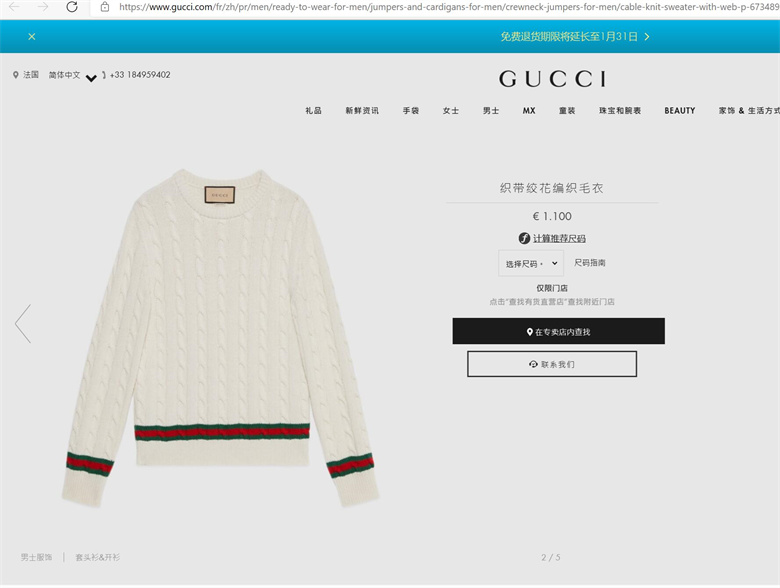Screen dimensions: 780x588
Task: Click the 套头衫&开衫 breadcrumb link
Action: click(98, 557)
